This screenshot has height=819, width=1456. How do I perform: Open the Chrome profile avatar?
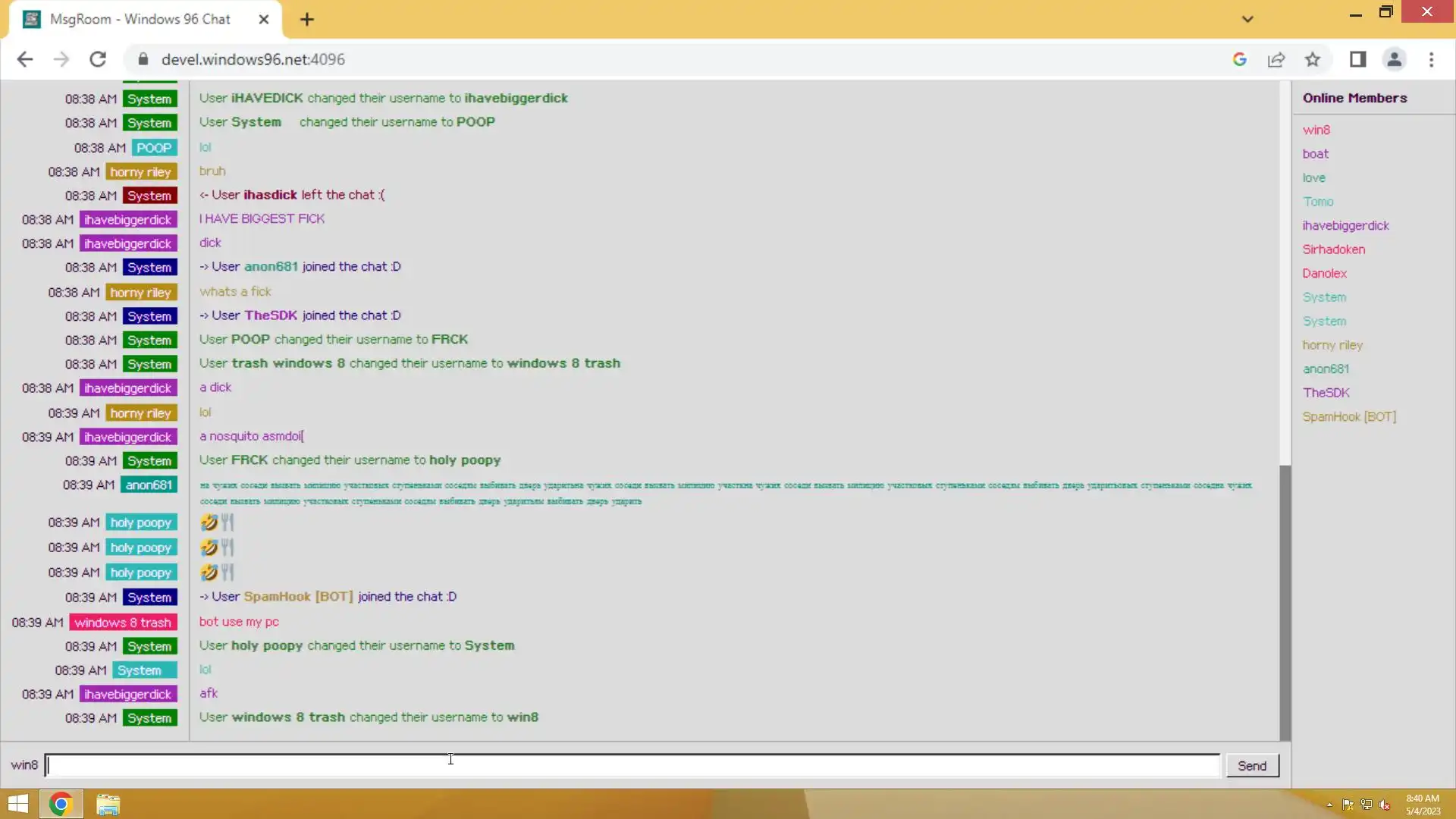pyautogui.click(x=1394, y=59)
